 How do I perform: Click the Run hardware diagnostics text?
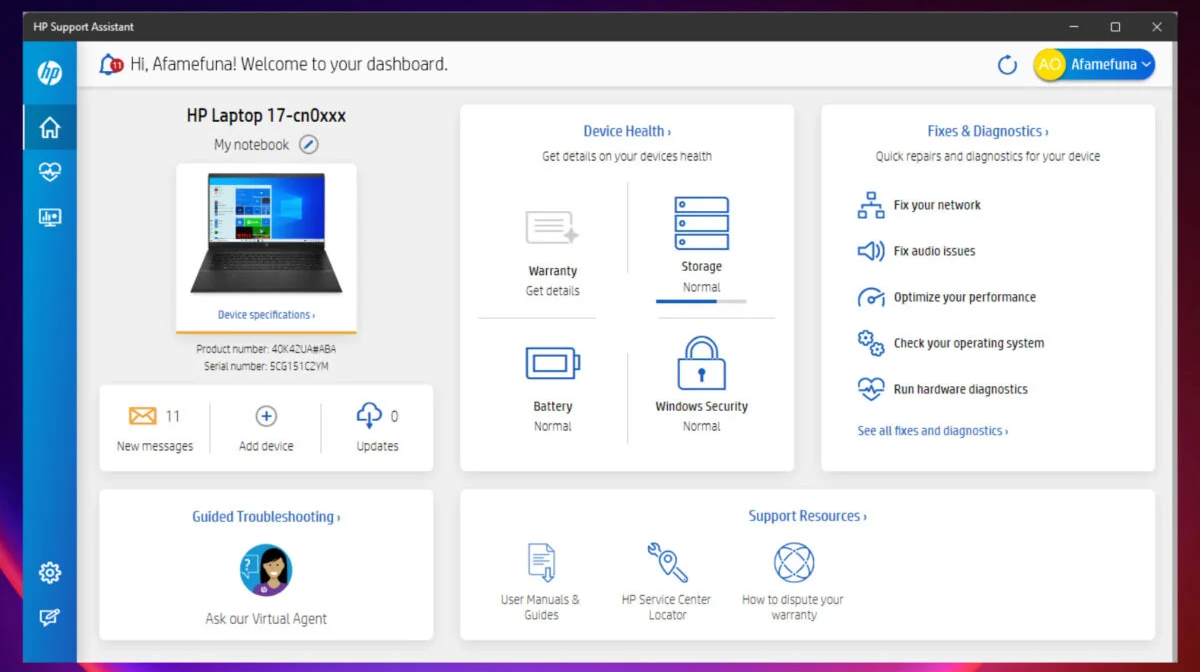(x=961, y=389)
